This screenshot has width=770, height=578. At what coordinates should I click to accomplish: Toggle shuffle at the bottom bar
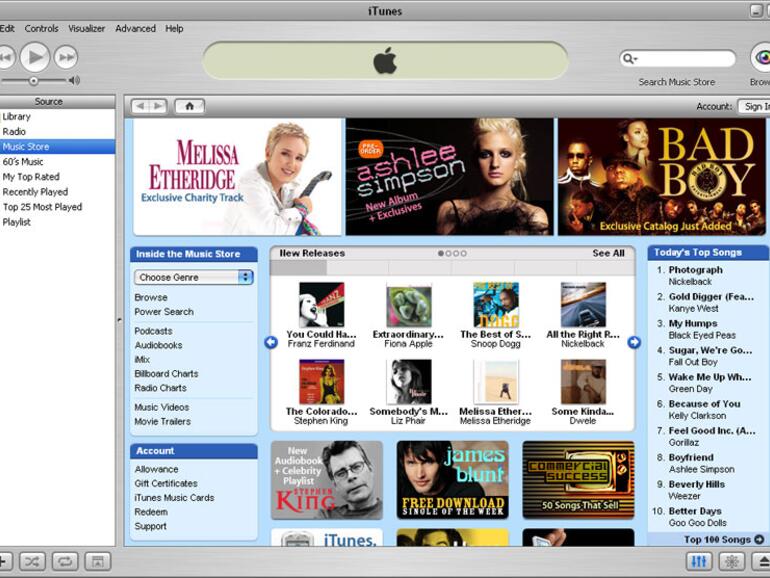32,562
